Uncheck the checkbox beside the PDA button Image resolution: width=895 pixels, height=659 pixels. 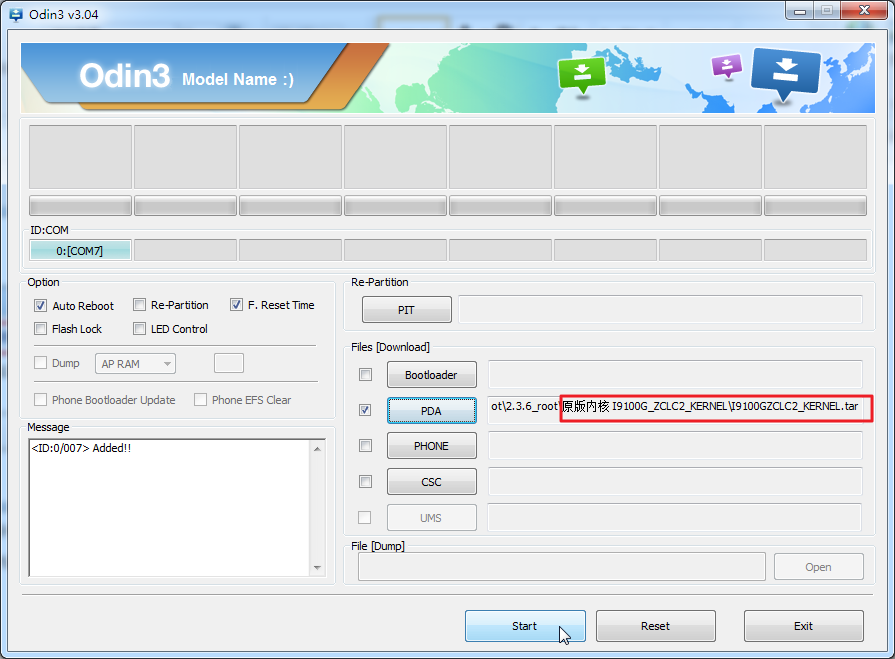pos(365,410)
